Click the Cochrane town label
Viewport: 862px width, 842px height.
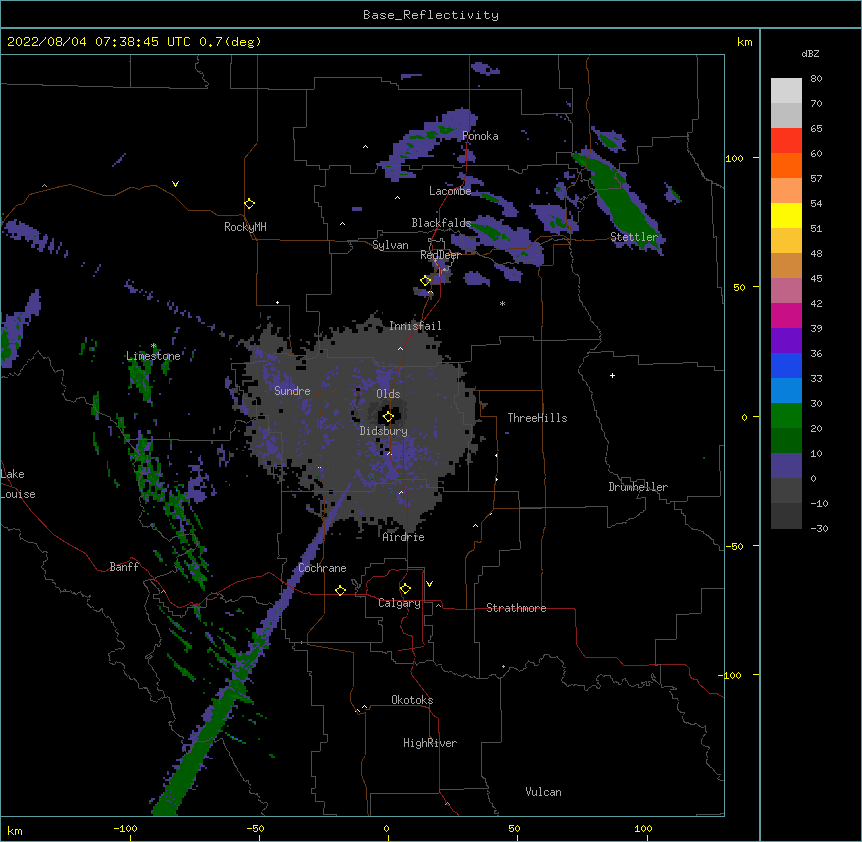322,568
